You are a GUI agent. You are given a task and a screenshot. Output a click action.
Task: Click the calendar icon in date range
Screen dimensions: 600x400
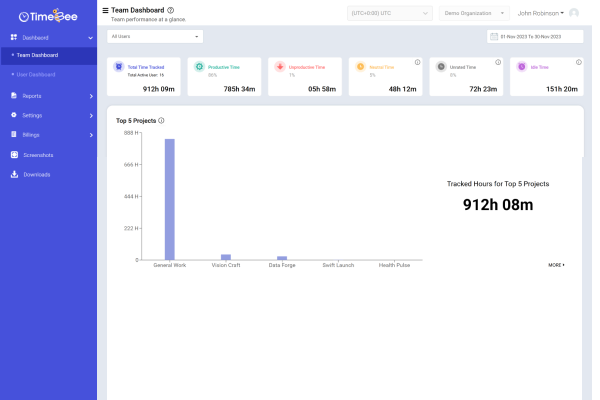tap(494, 36)
